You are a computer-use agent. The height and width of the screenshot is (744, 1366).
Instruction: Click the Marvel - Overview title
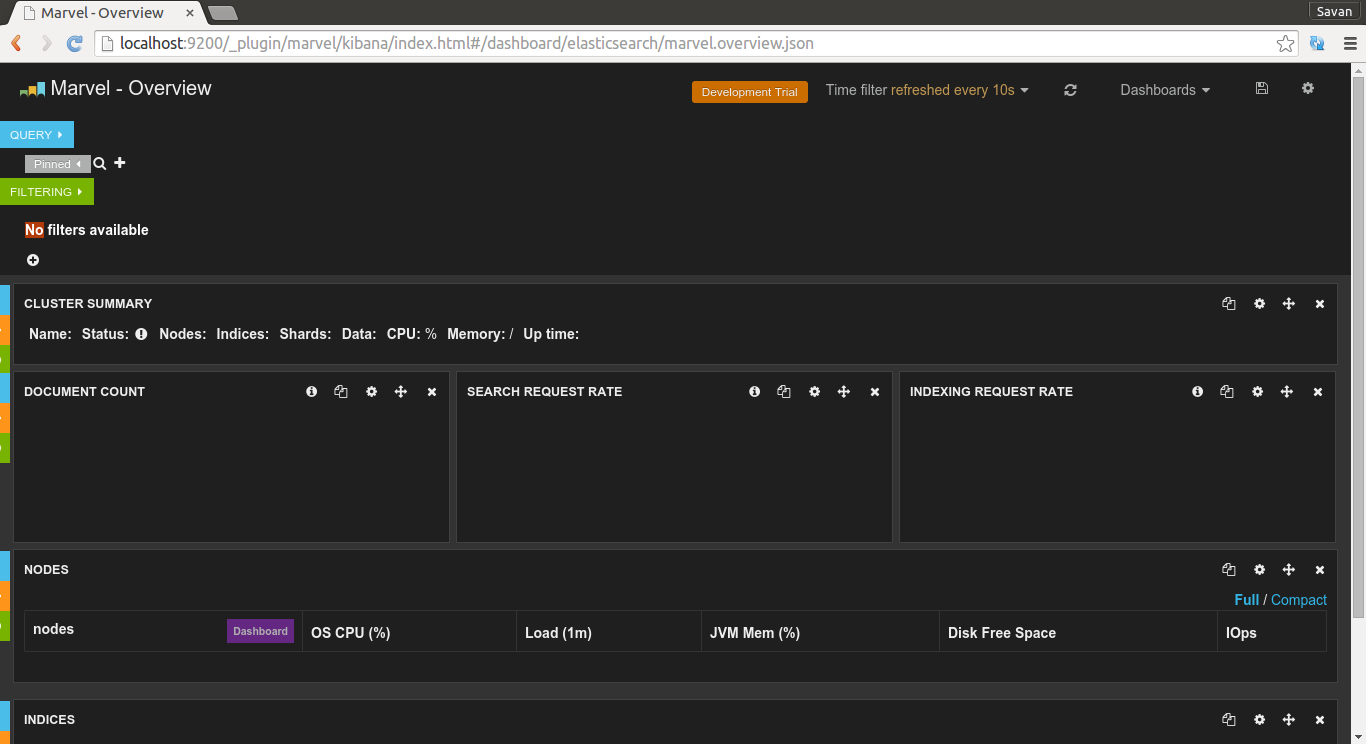131,88
